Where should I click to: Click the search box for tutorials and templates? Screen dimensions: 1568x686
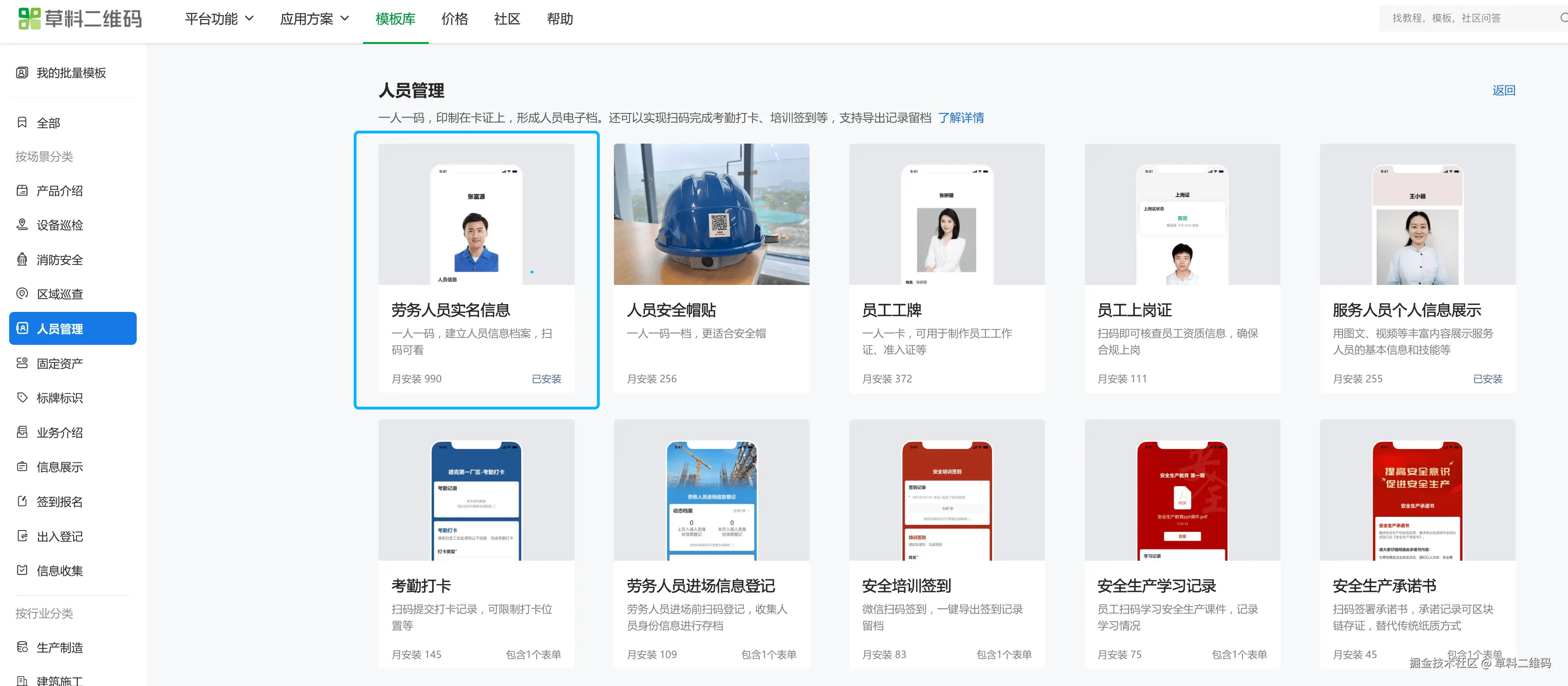tap(1461, 18)
